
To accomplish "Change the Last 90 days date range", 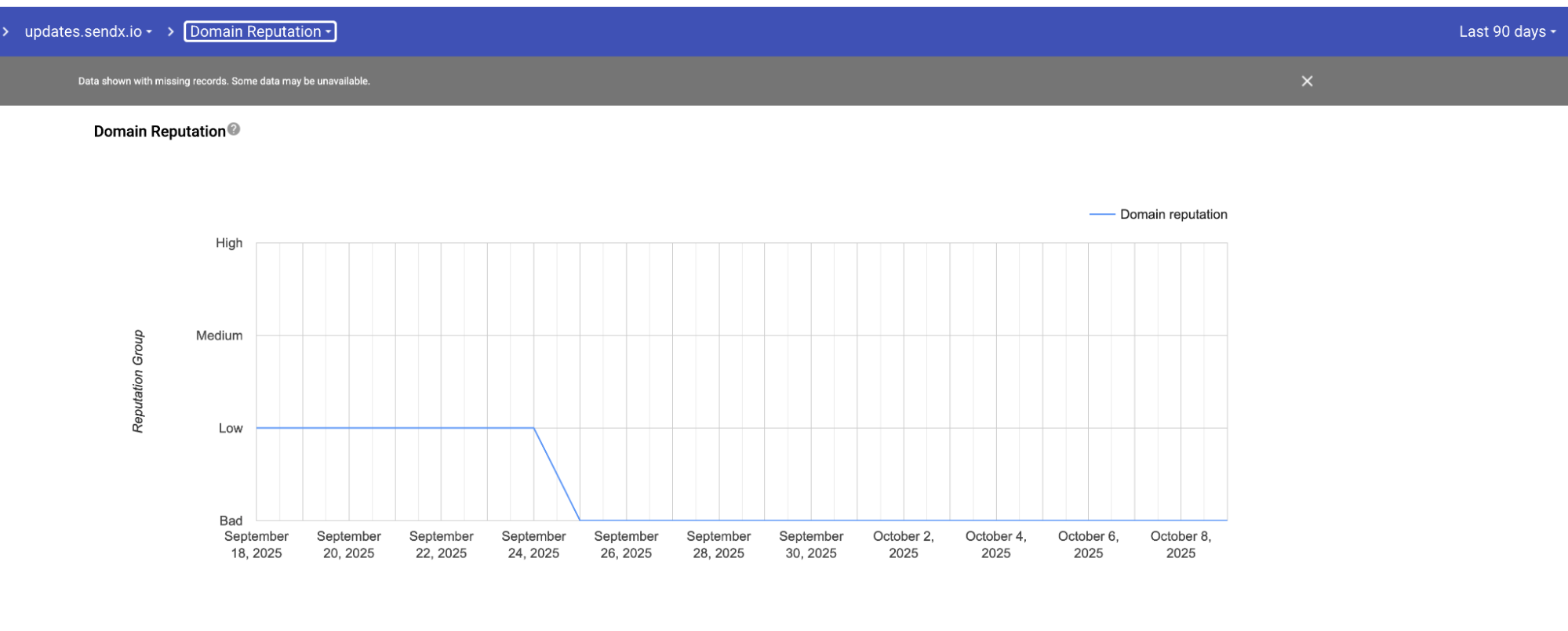I will (x=1507, y=31).
